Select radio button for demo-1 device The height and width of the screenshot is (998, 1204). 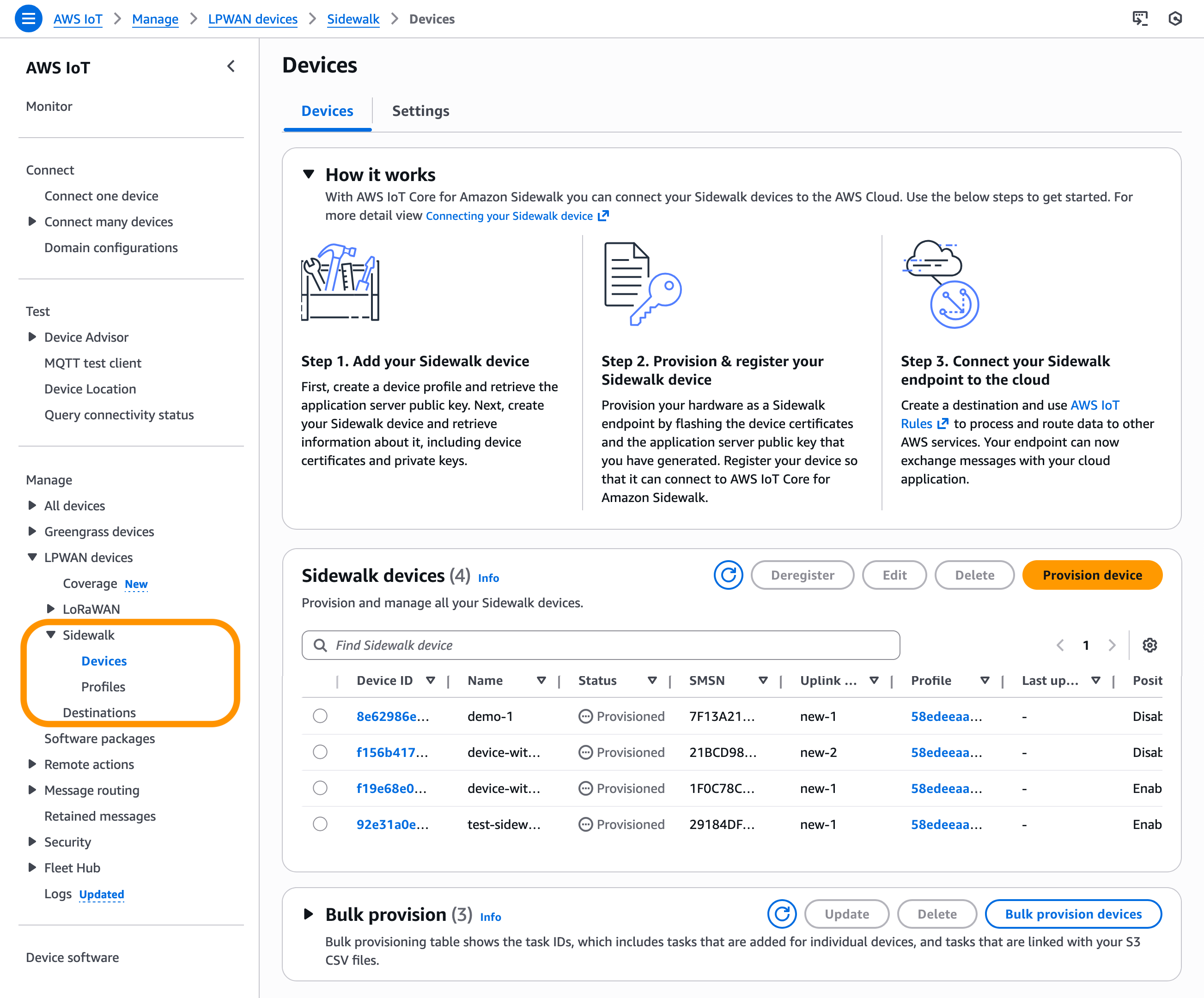(x=320, y=716)
